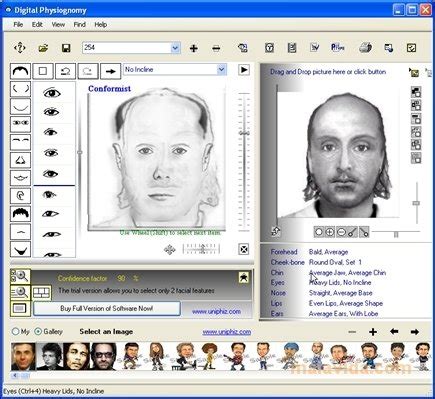Select the eyebrows feature icon
Image resolution: width=435 pixels, height=399 pixels.
pyautogui.click(x=21, y=142)
